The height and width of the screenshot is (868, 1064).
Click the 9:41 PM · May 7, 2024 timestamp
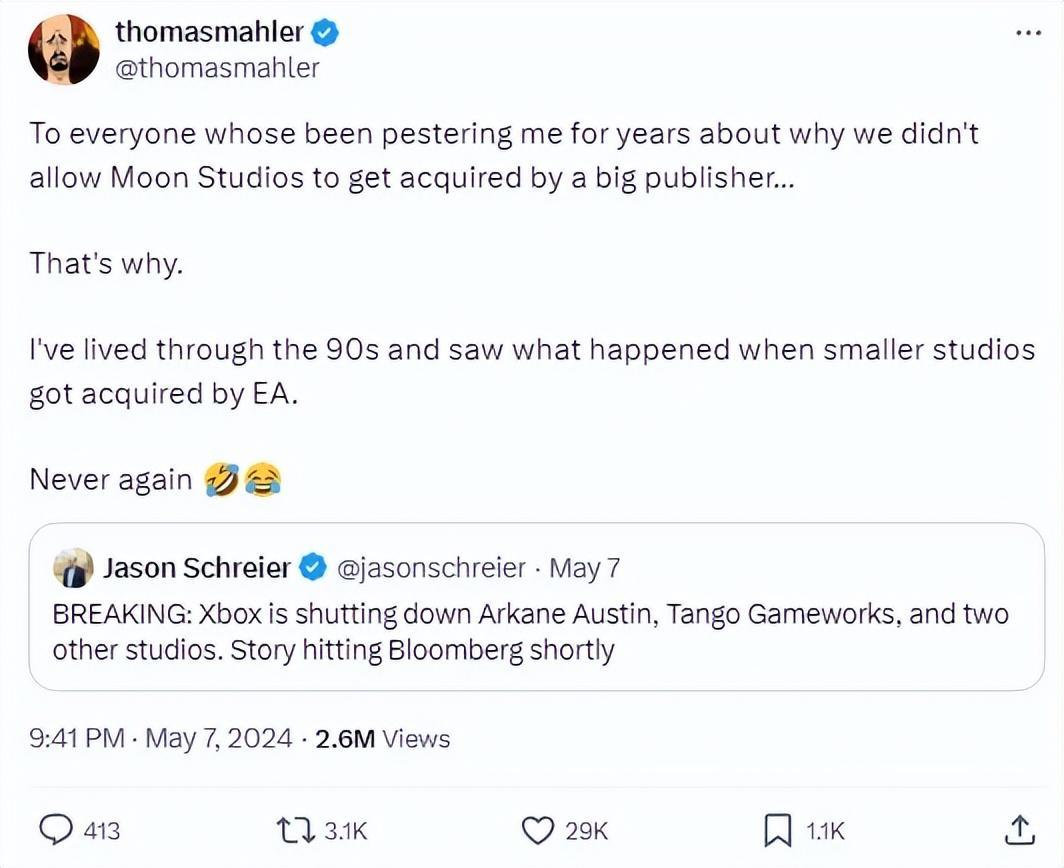[162, 739]
